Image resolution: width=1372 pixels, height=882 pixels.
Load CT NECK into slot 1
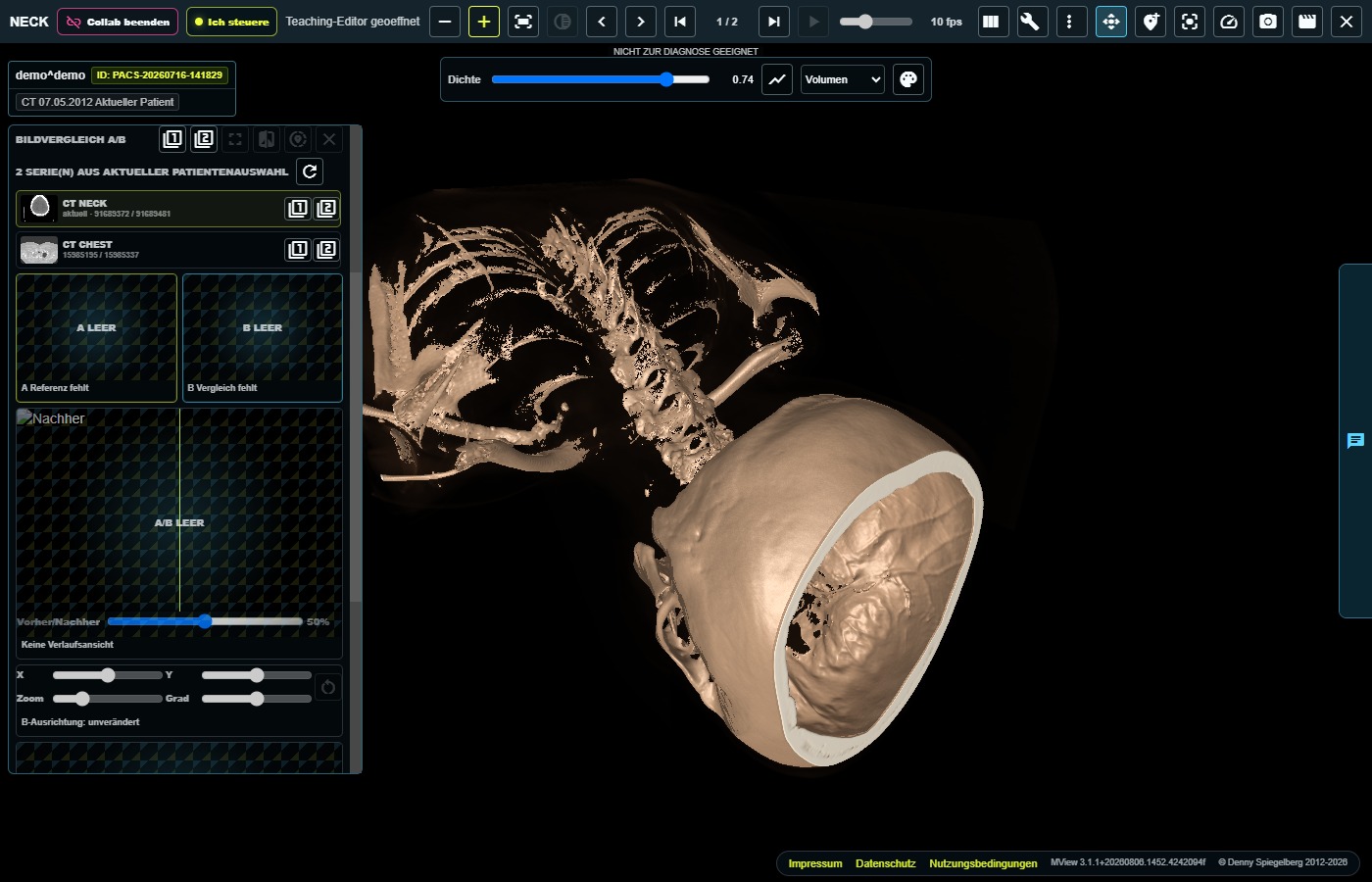(x=298, y=208)
